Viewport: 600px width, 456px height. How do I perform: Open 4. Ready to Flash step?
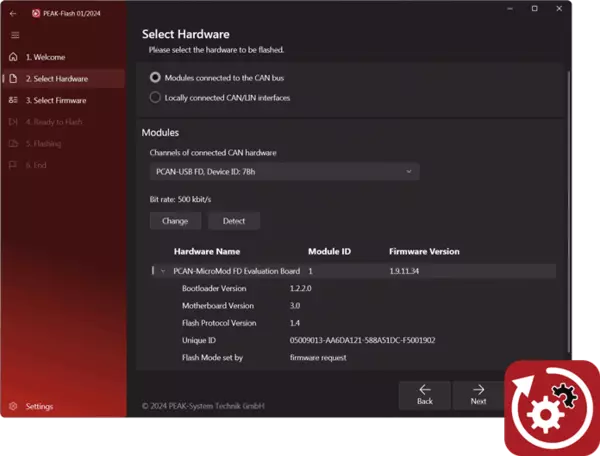coord(63,122)
